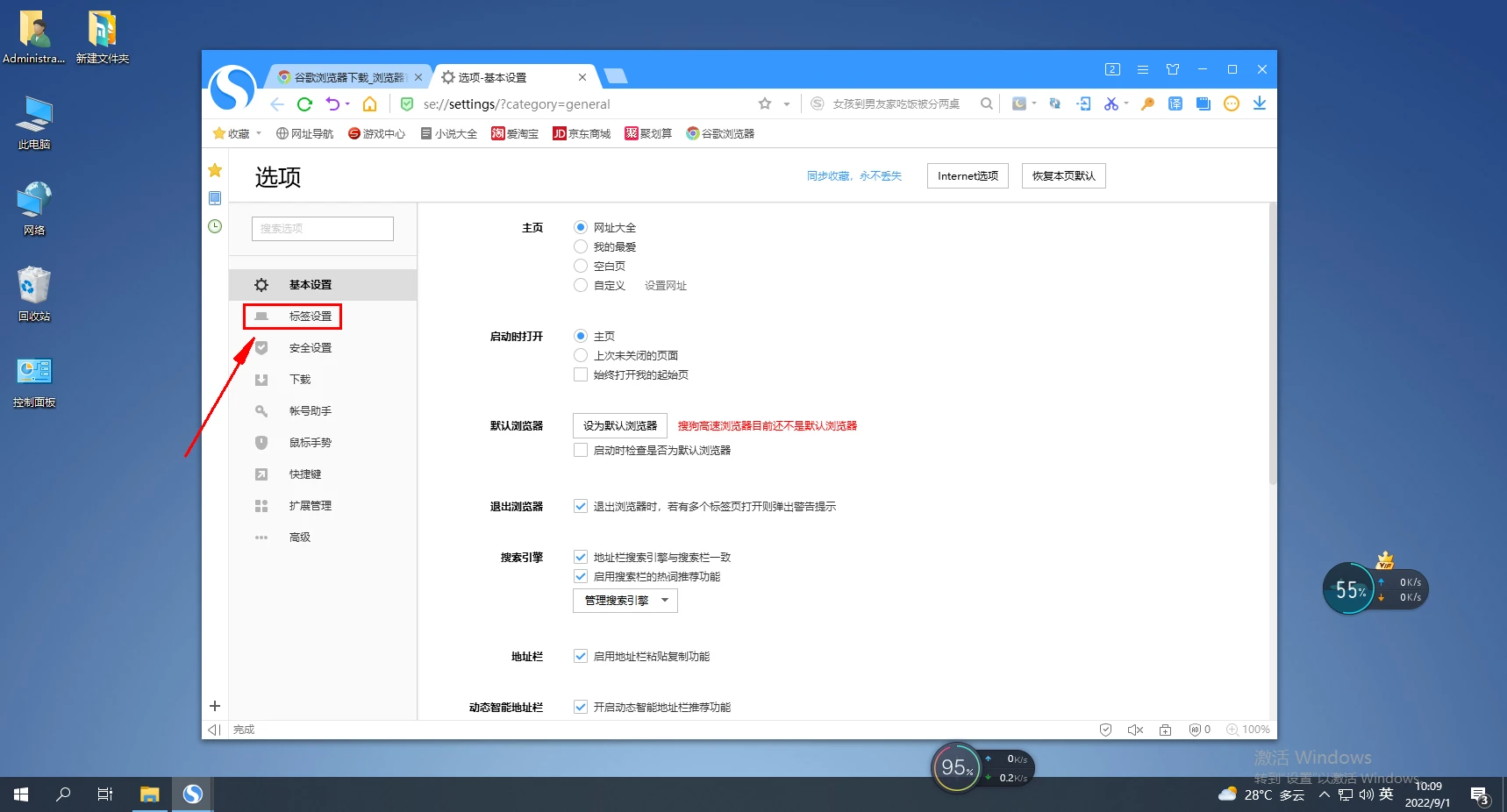Open favorites star in left sidebar
Image resolution: width=1507 pixels, height=812 pixels.
click(215, 170)
